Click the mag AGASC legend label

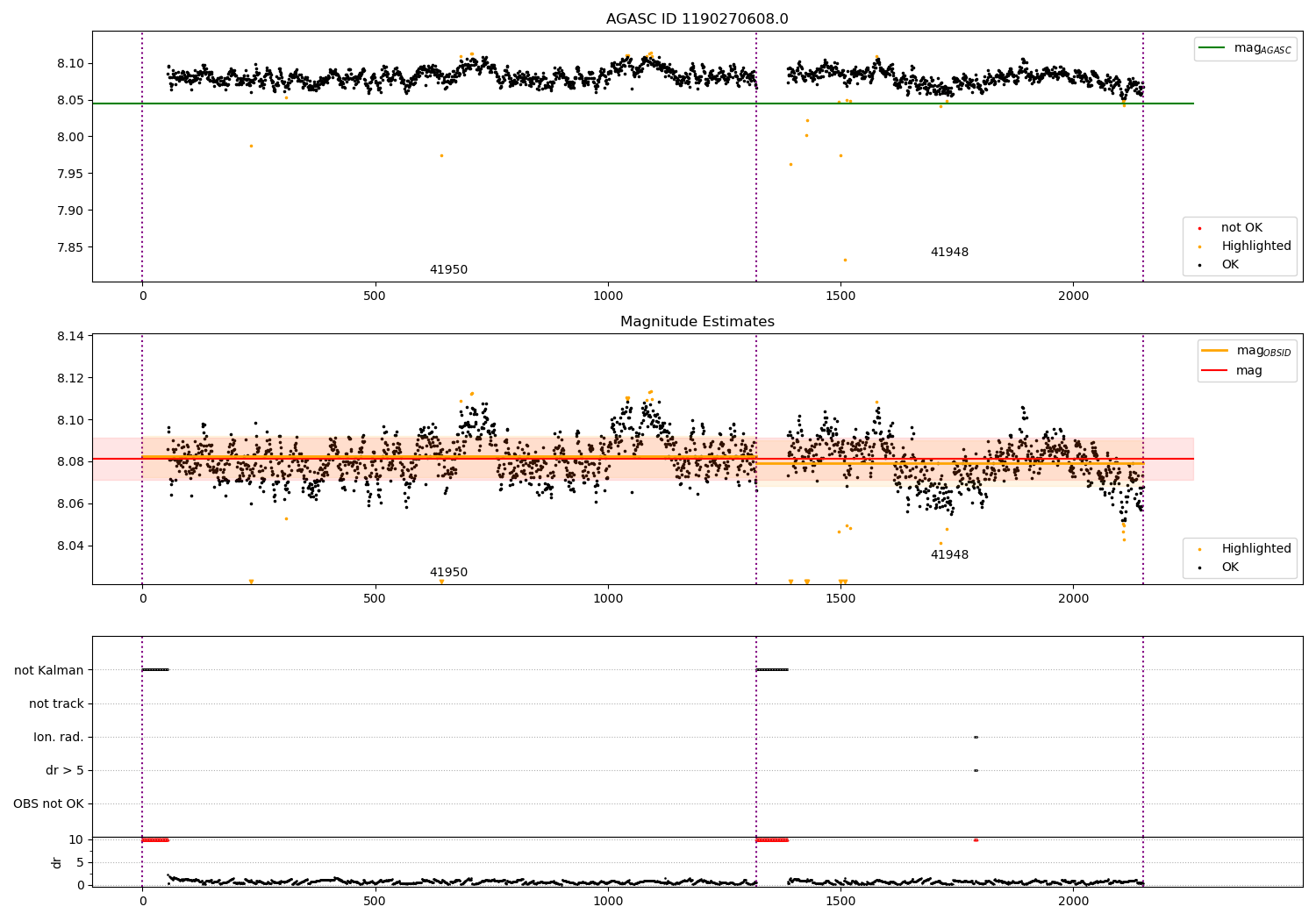(1262, 48)
